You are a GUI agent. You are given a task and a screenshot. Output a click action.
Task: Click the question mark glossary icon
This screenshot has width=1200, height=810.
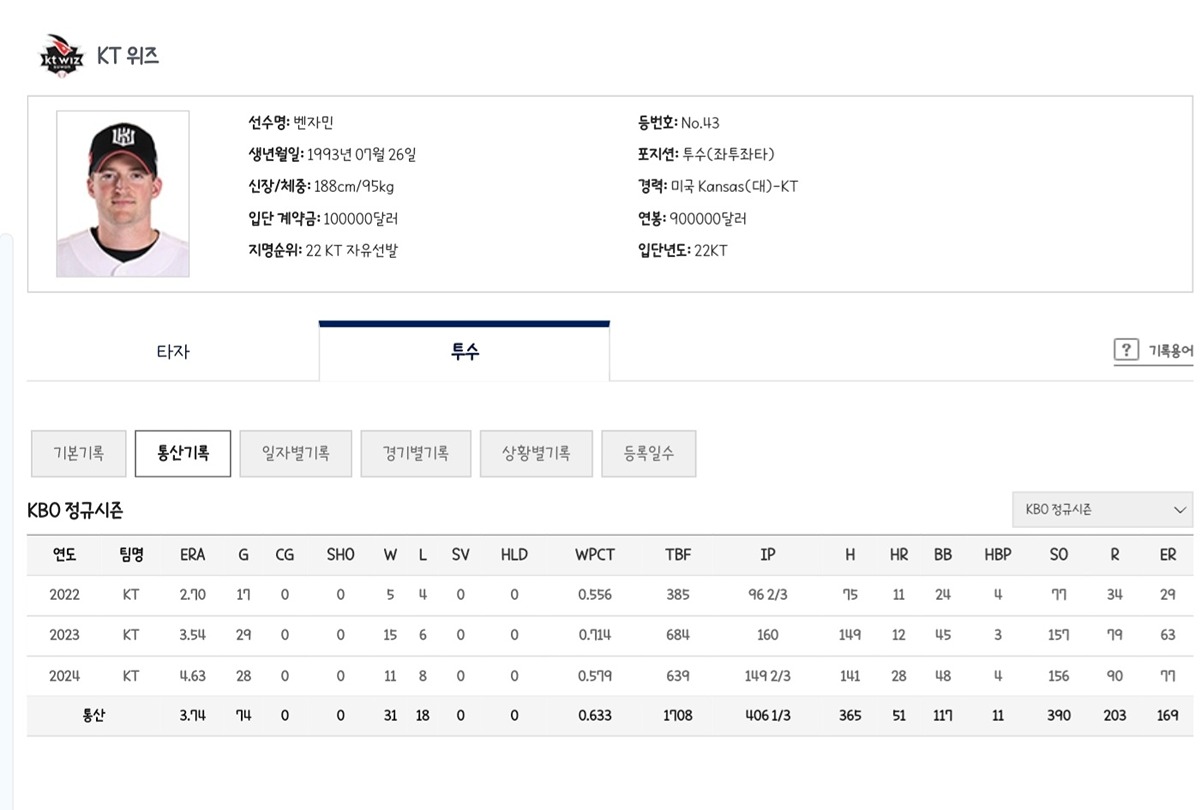tap(1126, 350)
